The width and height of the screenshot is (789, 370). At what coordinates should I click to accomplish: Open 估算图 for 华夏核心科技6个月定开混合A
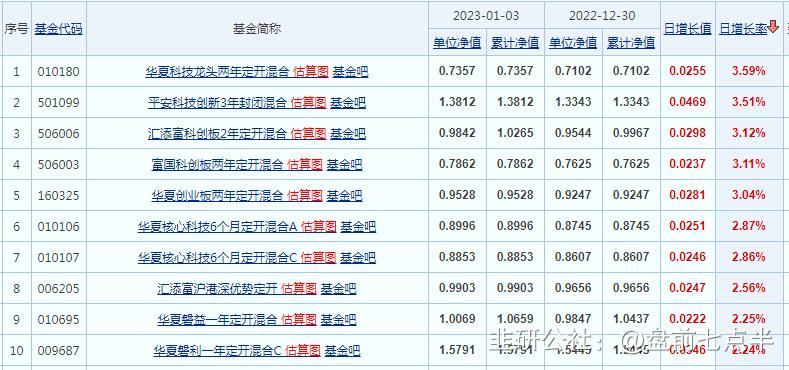click(x=319, y=227)
